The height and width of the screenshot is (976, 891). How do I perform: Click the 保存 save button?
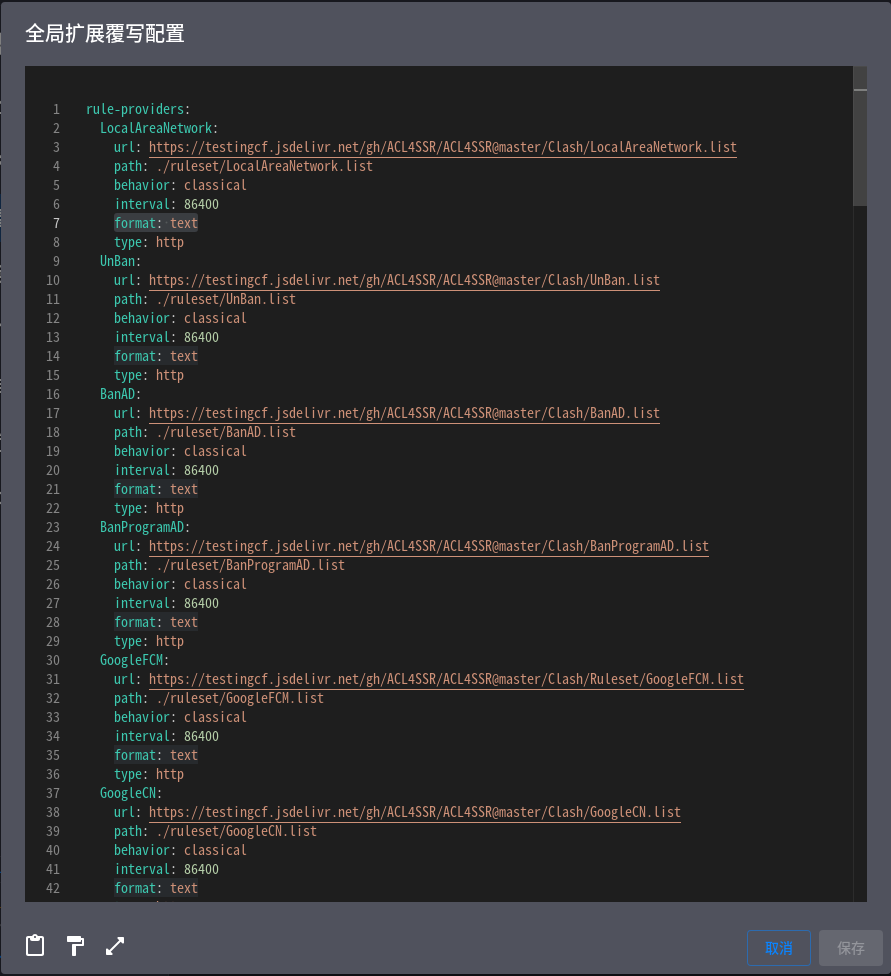coord(851,948)
